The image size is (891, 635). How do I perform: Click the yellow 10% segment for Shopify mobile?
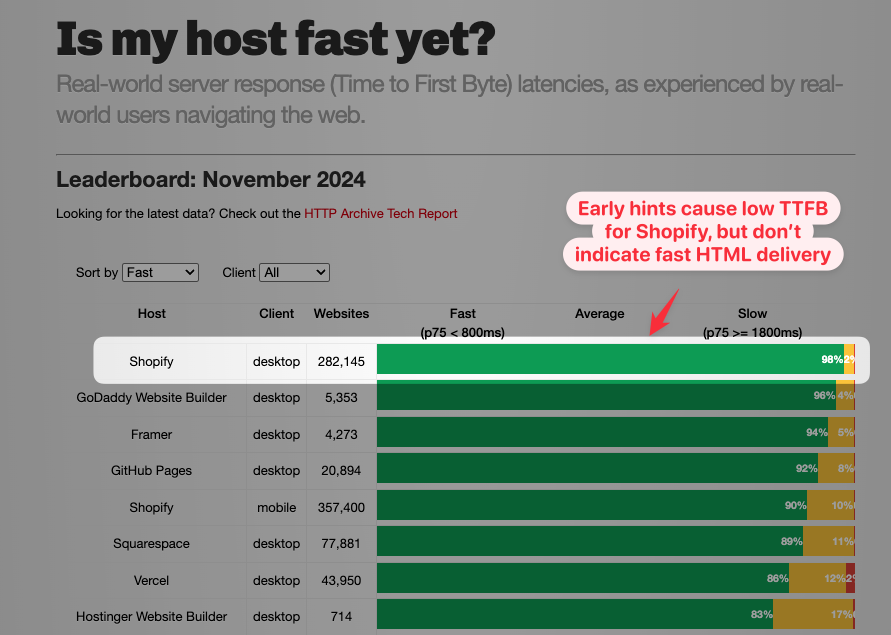click(x=830, y=507)
